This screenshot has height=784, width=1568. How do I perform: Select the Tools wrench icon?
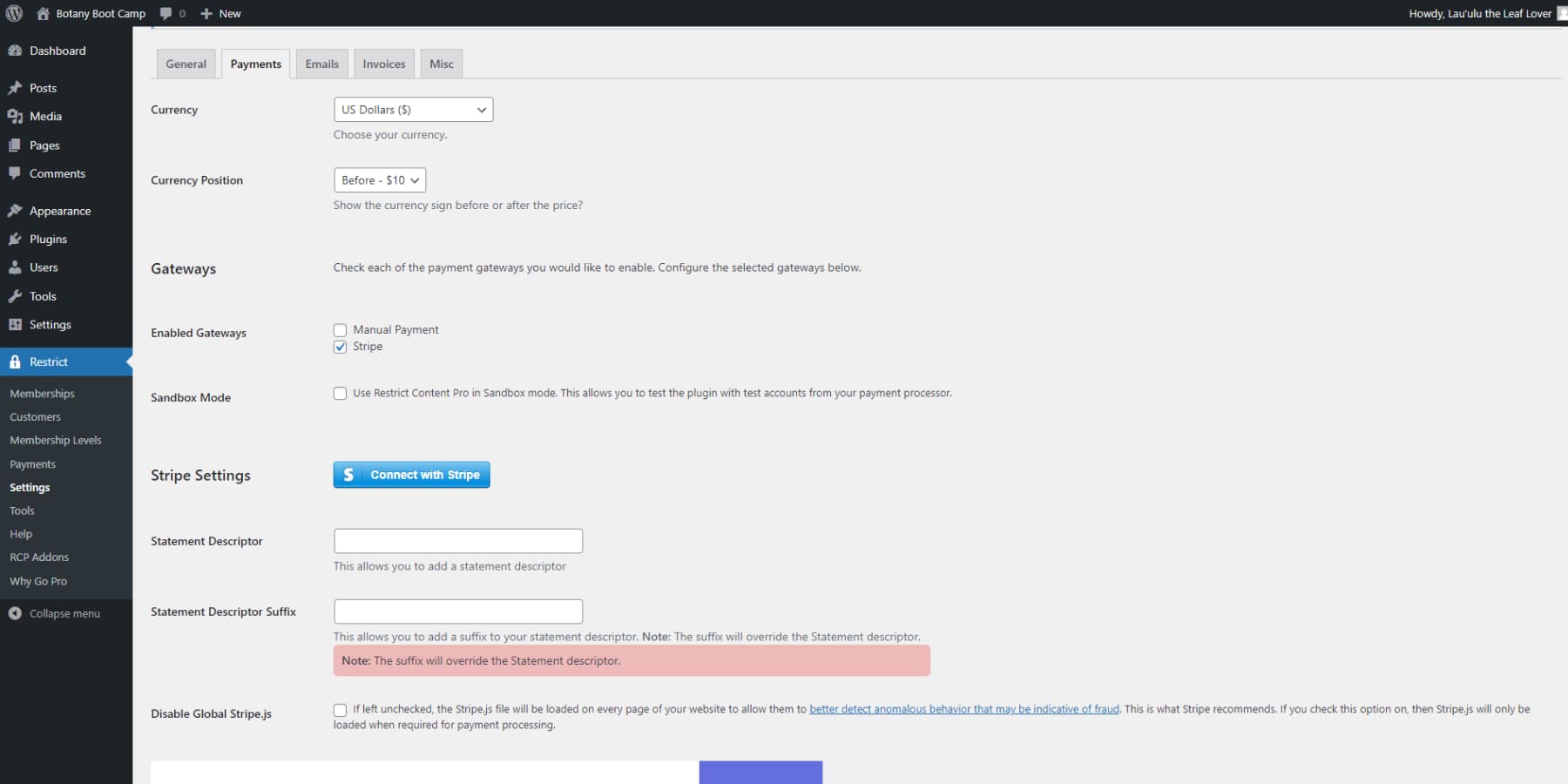pyautogui.click(x=15, y=296)
